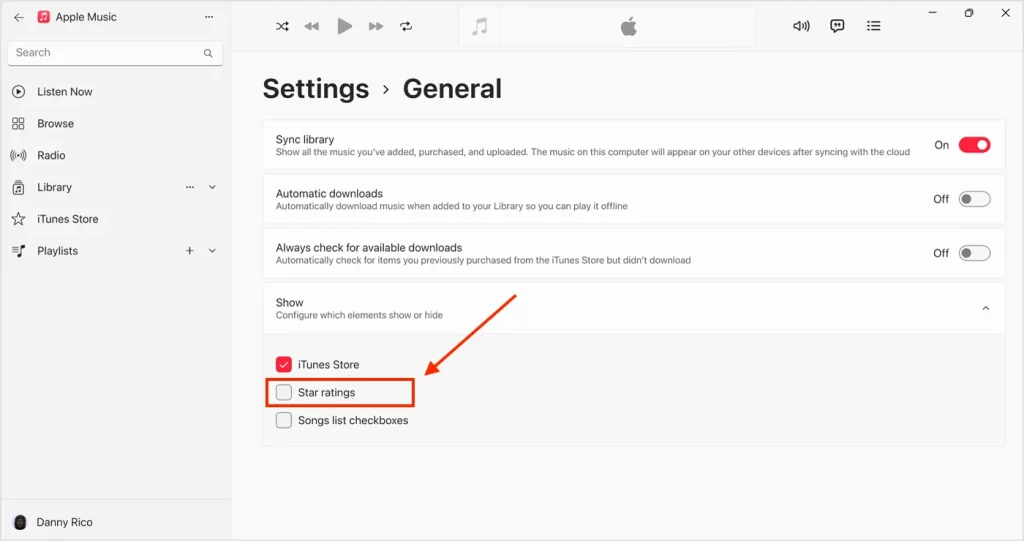The height and width of the screenshot is (541, 1024).
Task: Turn off Sync library toggle
Action: (974, 145)
